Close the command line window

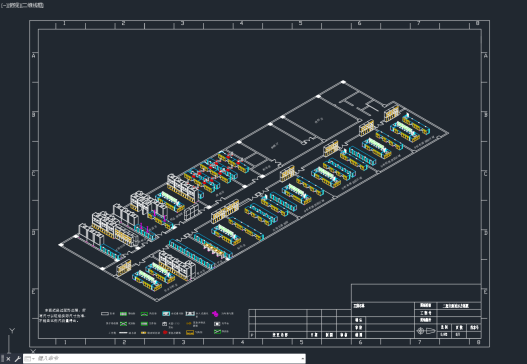point(8,359)
